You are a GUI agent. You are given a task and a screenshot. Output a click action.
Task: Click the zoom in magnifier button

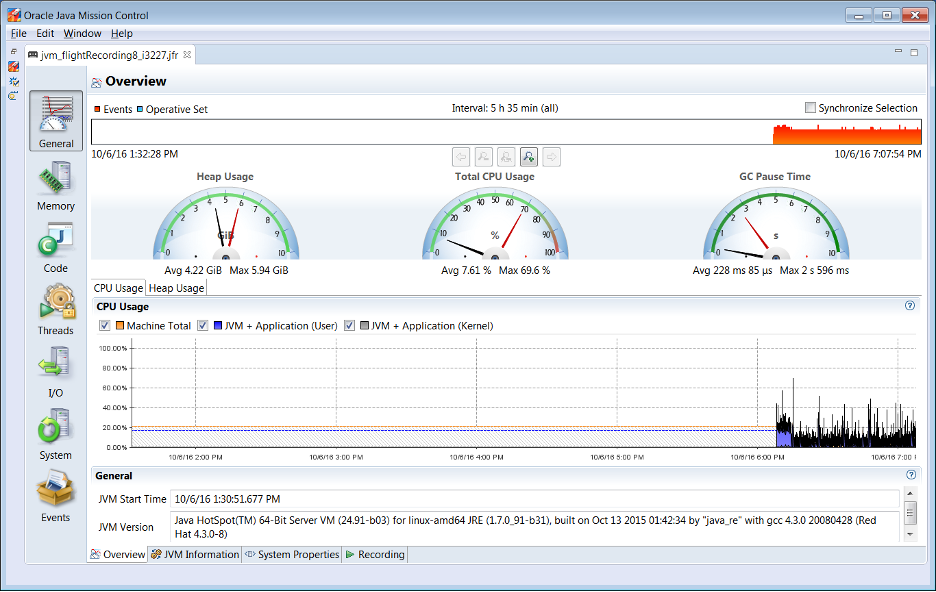(529, 157)
